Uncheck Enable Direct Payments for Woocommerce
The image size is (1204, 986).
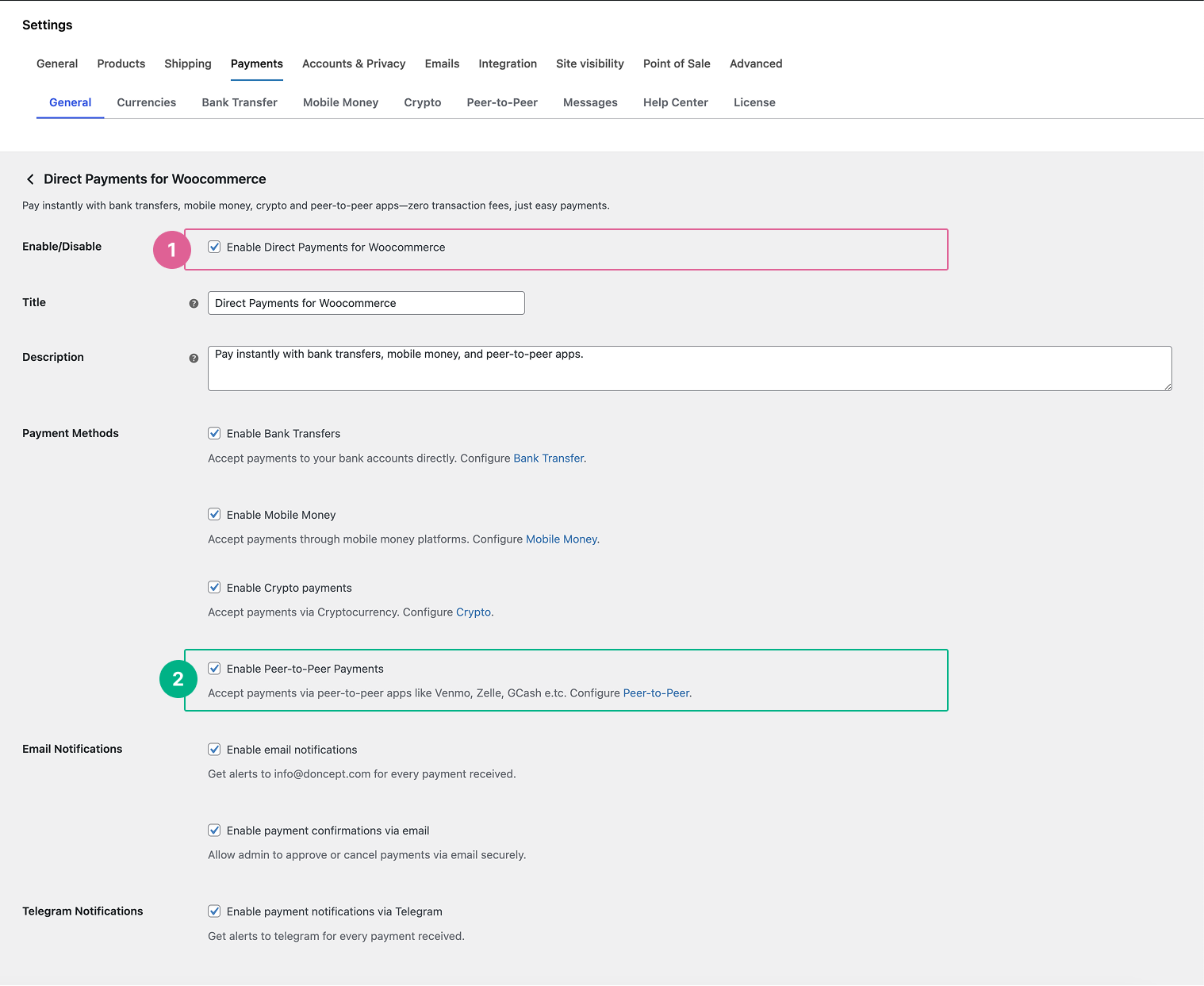click(x=214, y=247)
